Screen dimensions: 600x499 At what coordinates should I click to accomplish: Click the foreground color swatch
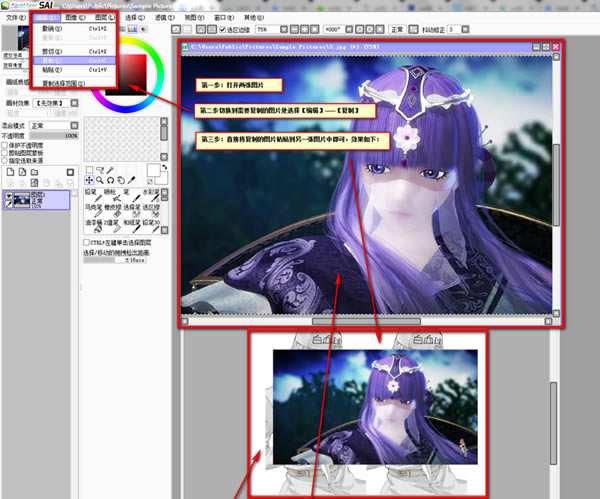point(153,170)
